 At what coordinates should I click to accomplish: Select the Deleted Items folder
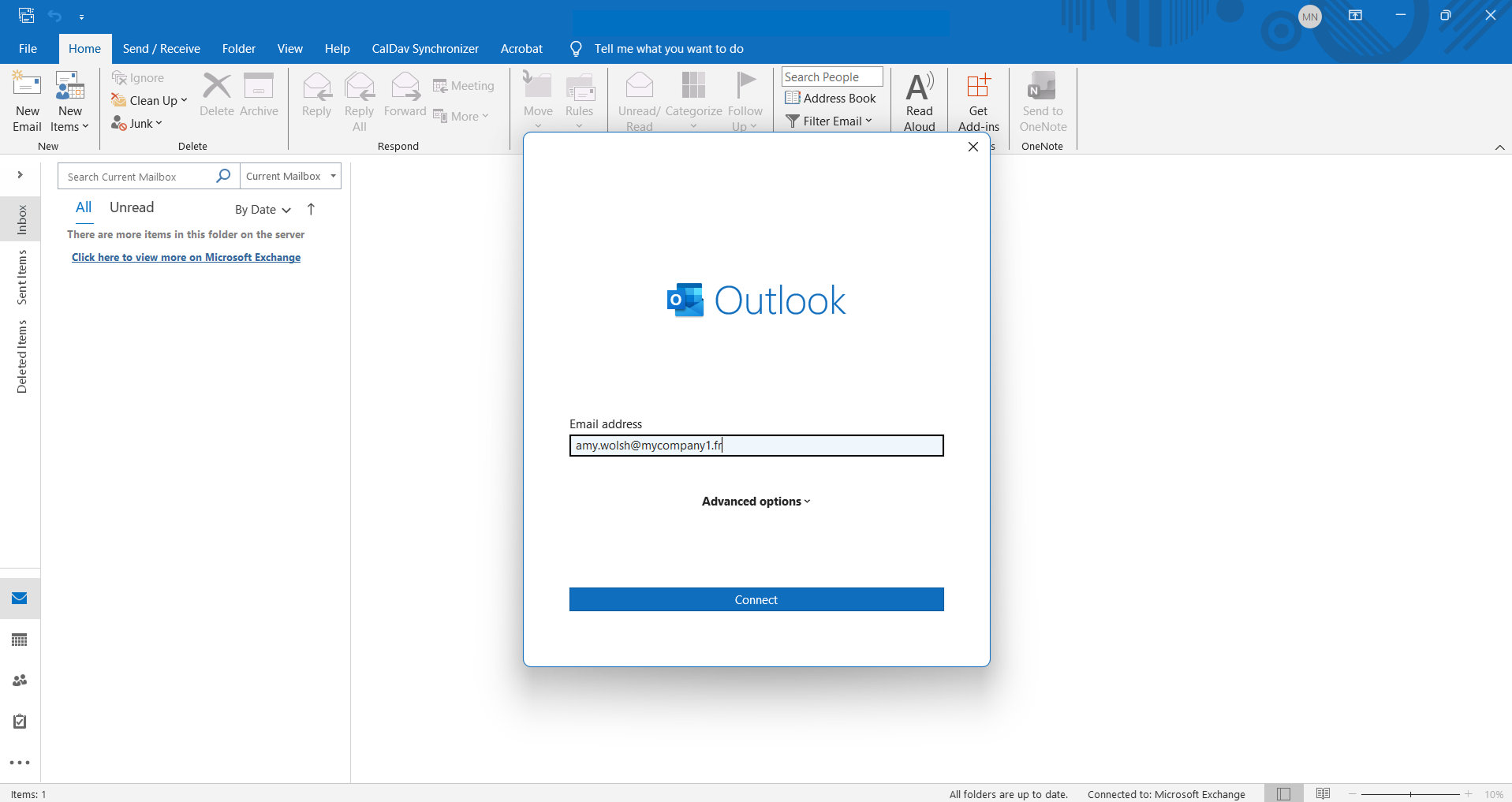click(x=22, y=356)
